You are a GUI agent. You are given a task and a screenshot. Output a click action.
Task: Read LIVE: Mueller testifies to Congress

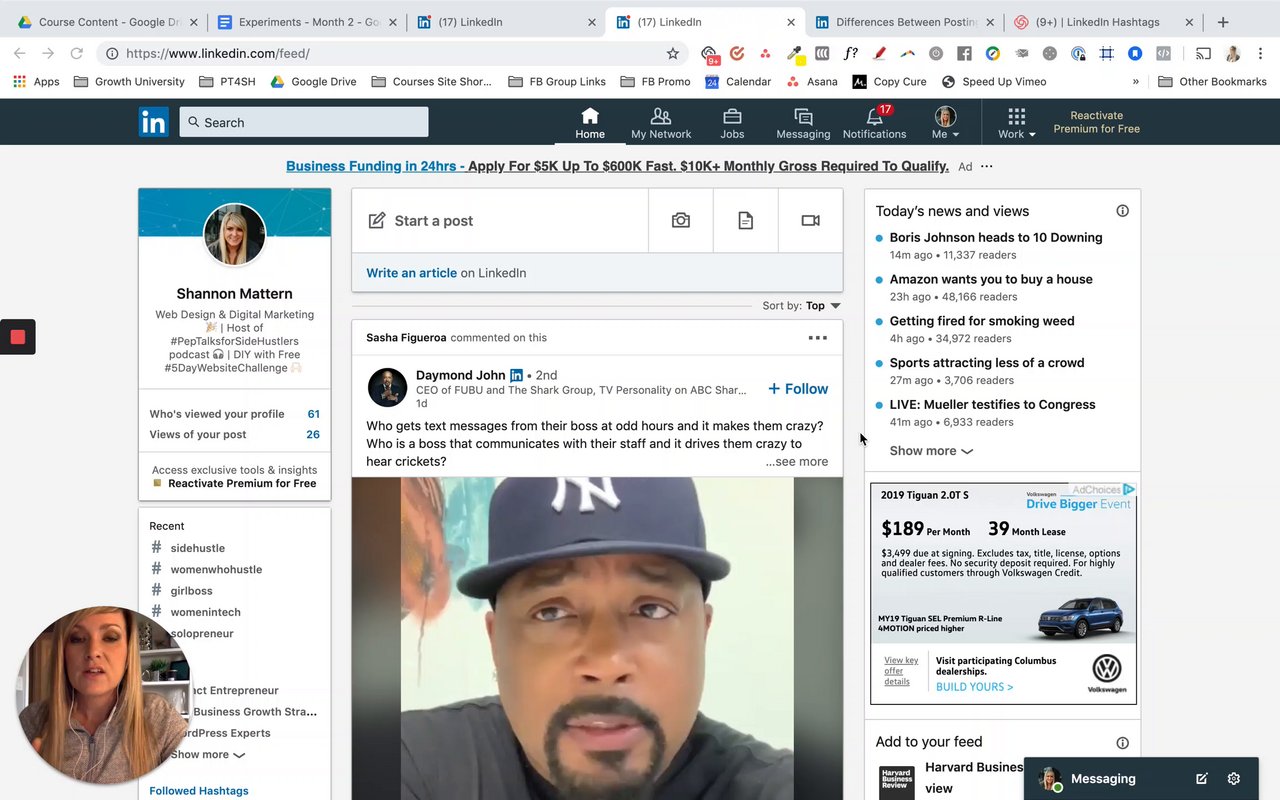(992, 406)
